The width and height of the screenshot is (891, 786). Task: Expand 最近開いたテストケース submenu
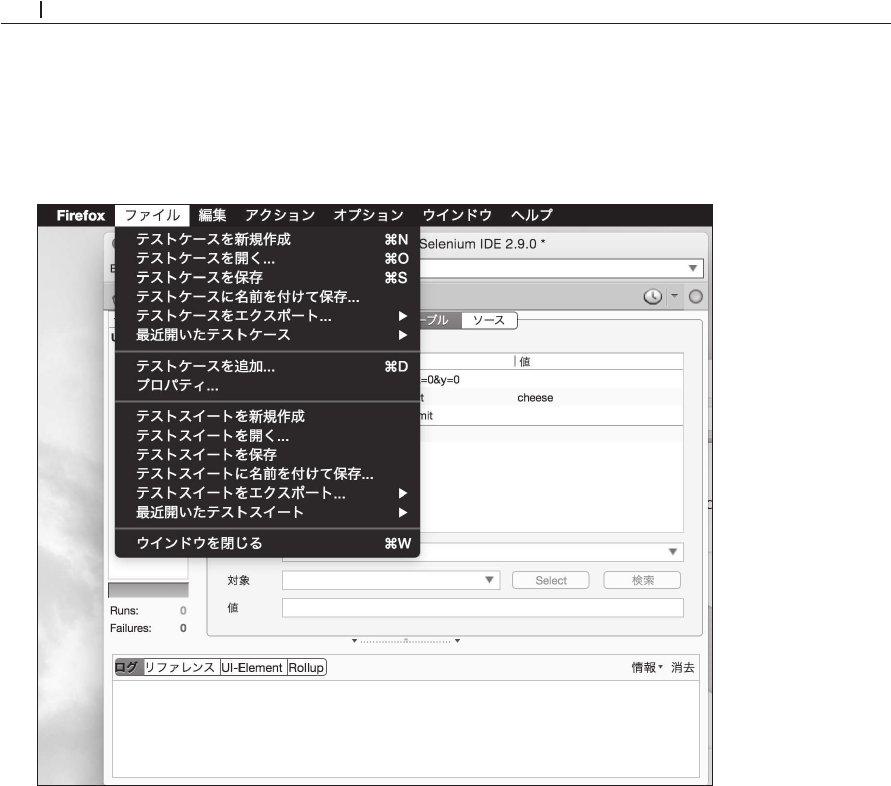[x=267, y=335]
